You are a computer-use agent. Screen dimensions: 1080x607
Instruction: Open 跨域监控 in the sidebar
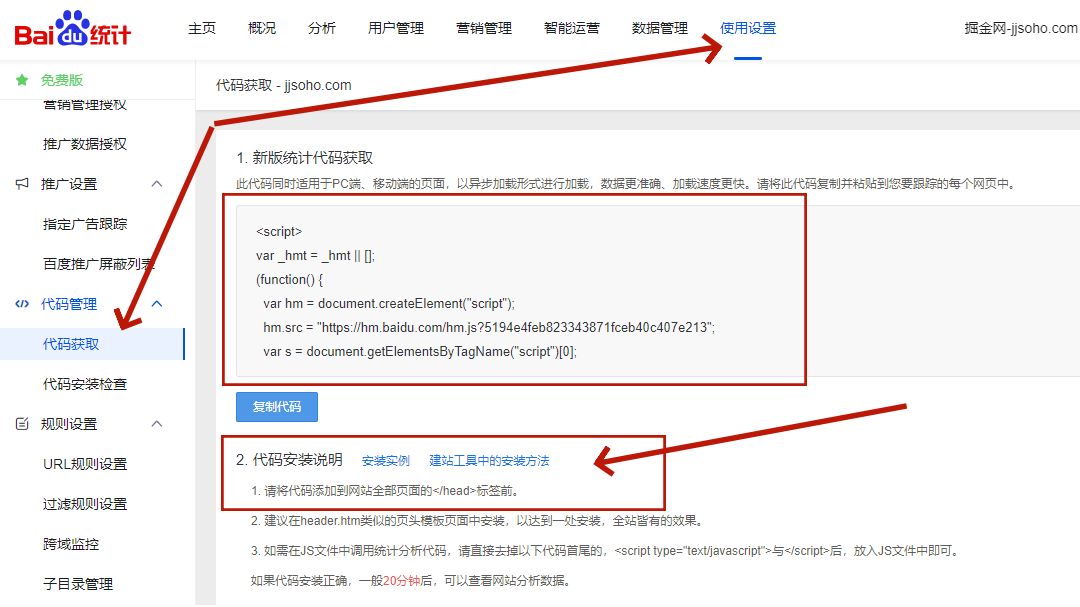coord(71,544)
